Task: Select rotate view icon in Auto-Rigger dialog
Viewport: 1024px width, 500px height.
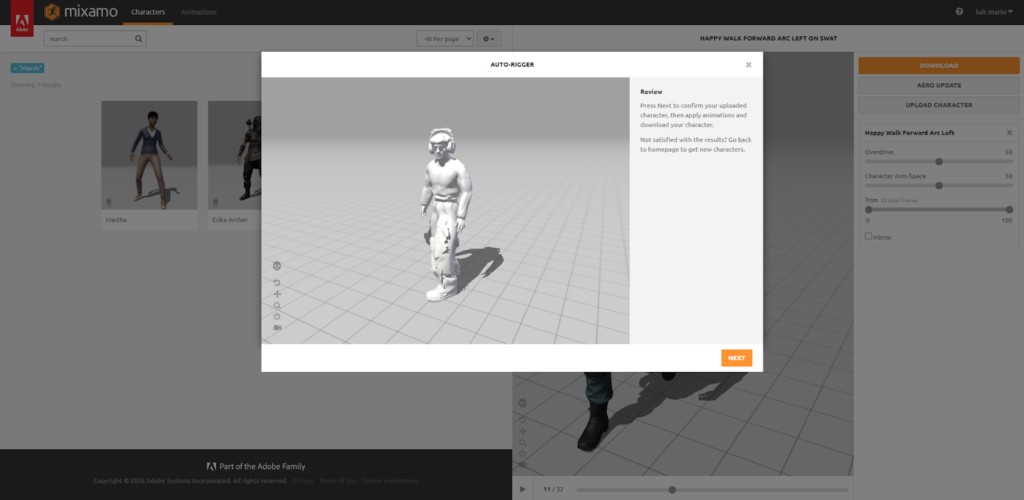Action: pos(277,283)
